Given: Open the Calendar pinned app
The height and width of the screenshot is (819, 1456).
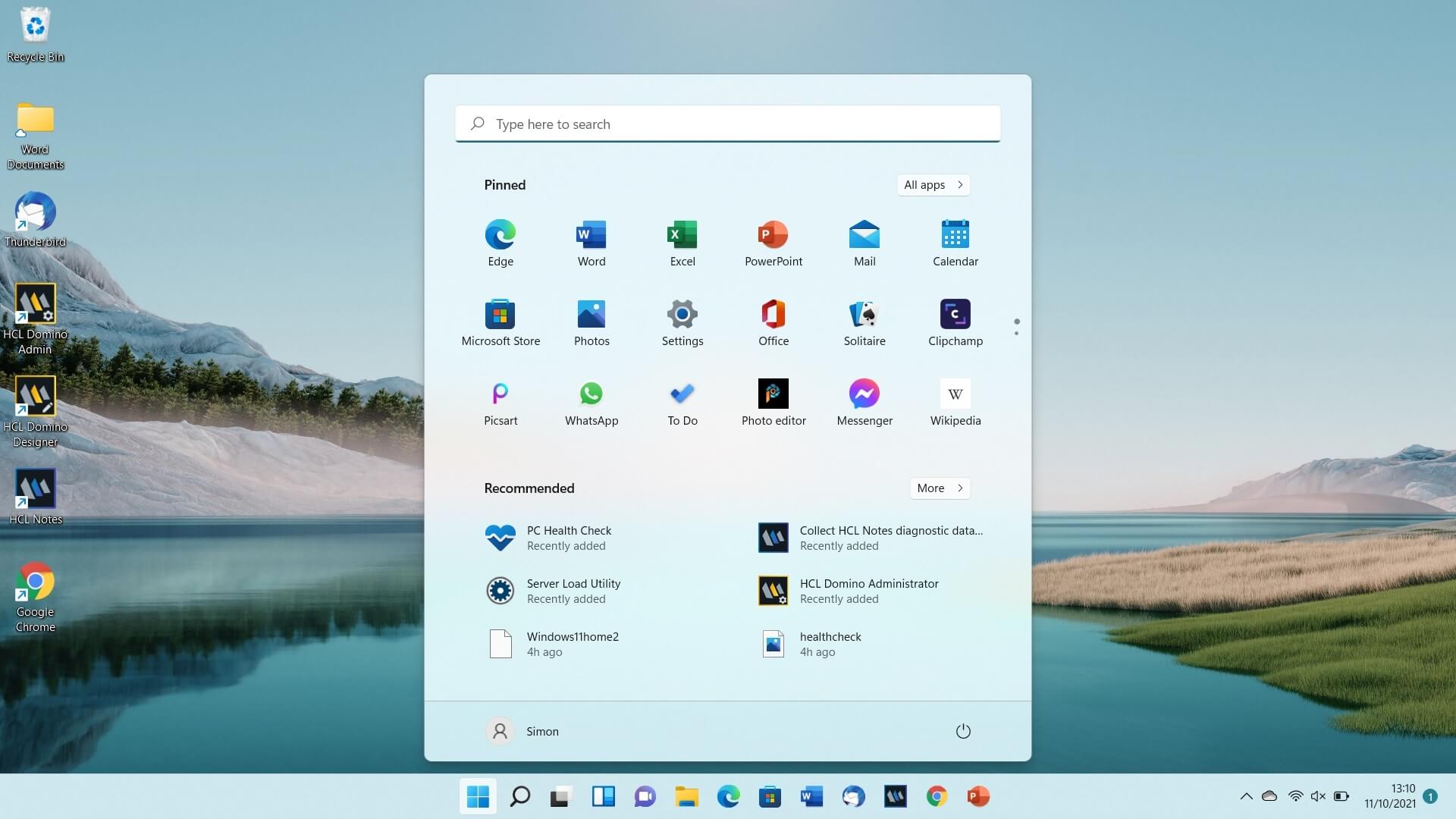Looking at the screenshot, I should pos(955,243).
